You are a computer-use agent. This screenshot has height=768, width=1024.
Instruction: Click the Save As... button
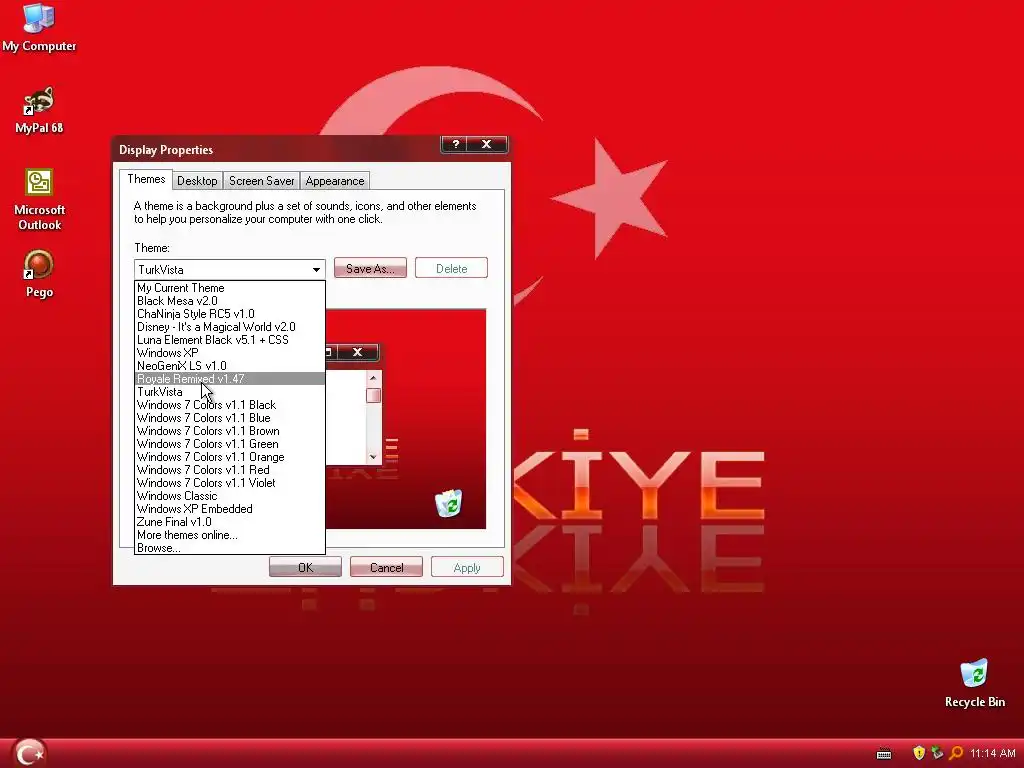370,268
